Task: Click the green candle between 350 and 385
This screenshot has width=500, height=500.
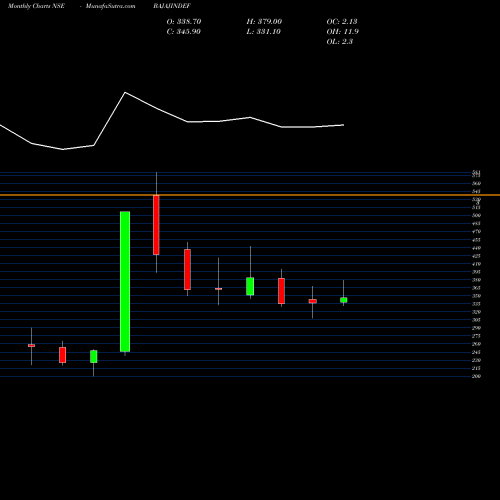Action: click(x=250, y=286)
